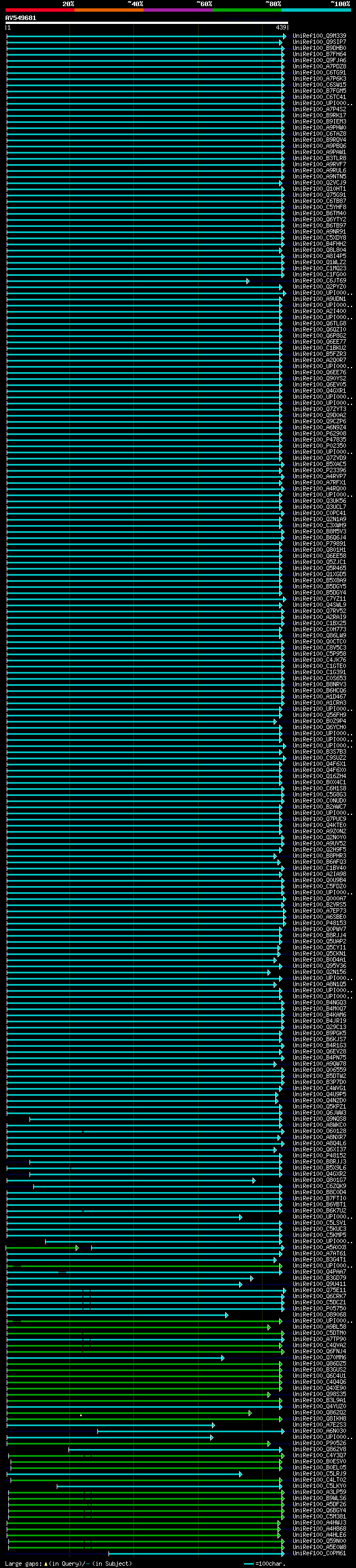Select label UniRef100_A5AXX8

319,1248
